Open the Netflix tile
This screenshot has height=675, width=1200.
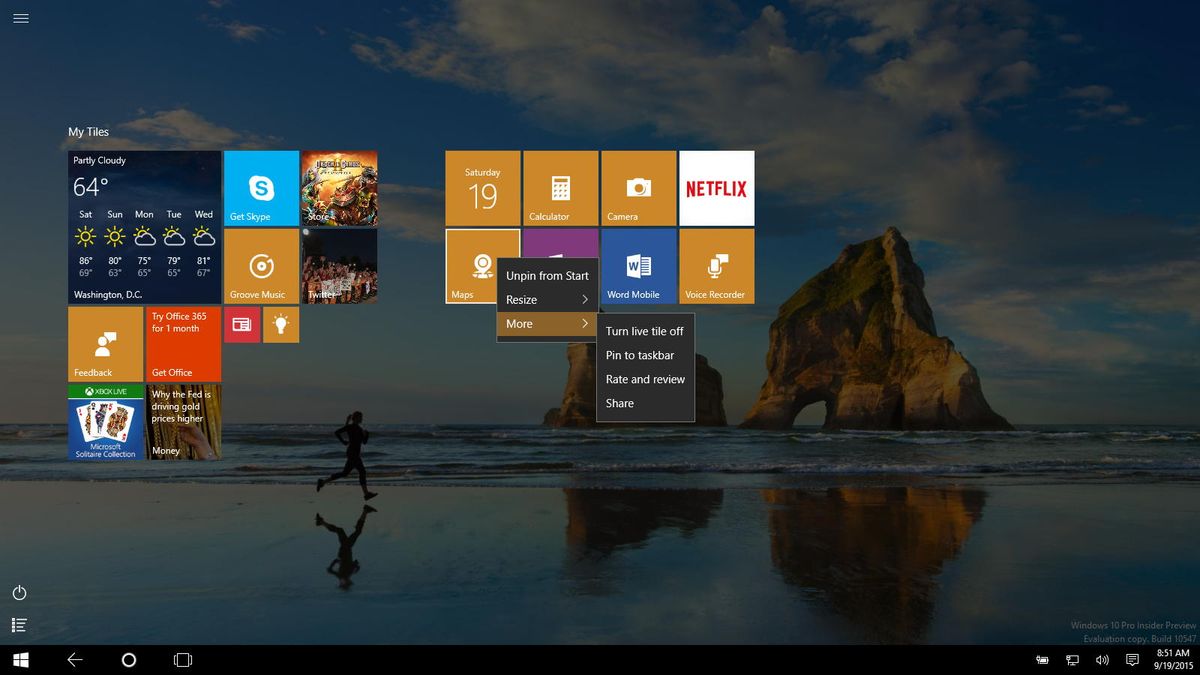click(717, 188)
